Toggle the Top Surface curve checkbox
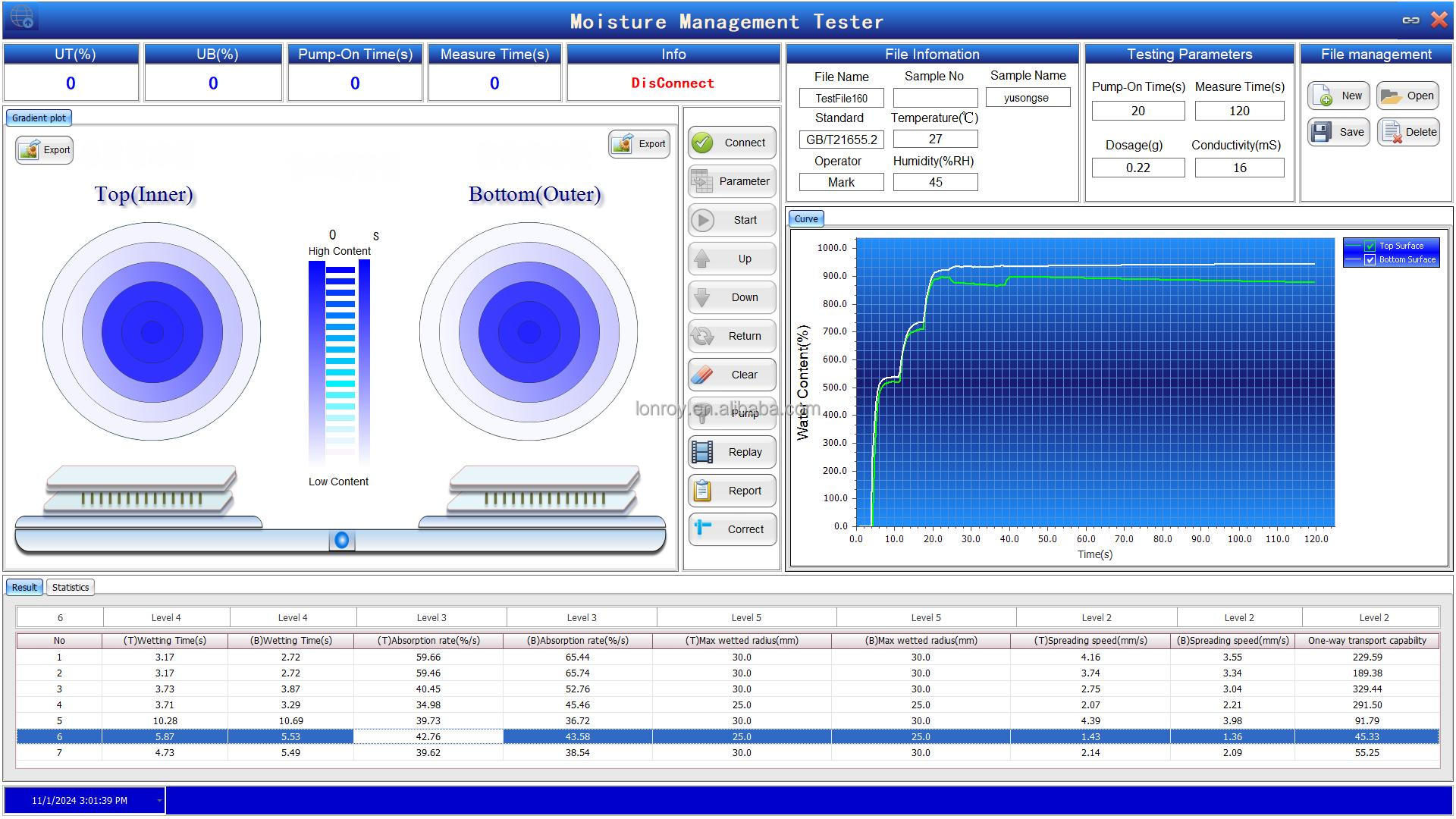Viewport: 1456px width, 819px height. click(1370, 246)
